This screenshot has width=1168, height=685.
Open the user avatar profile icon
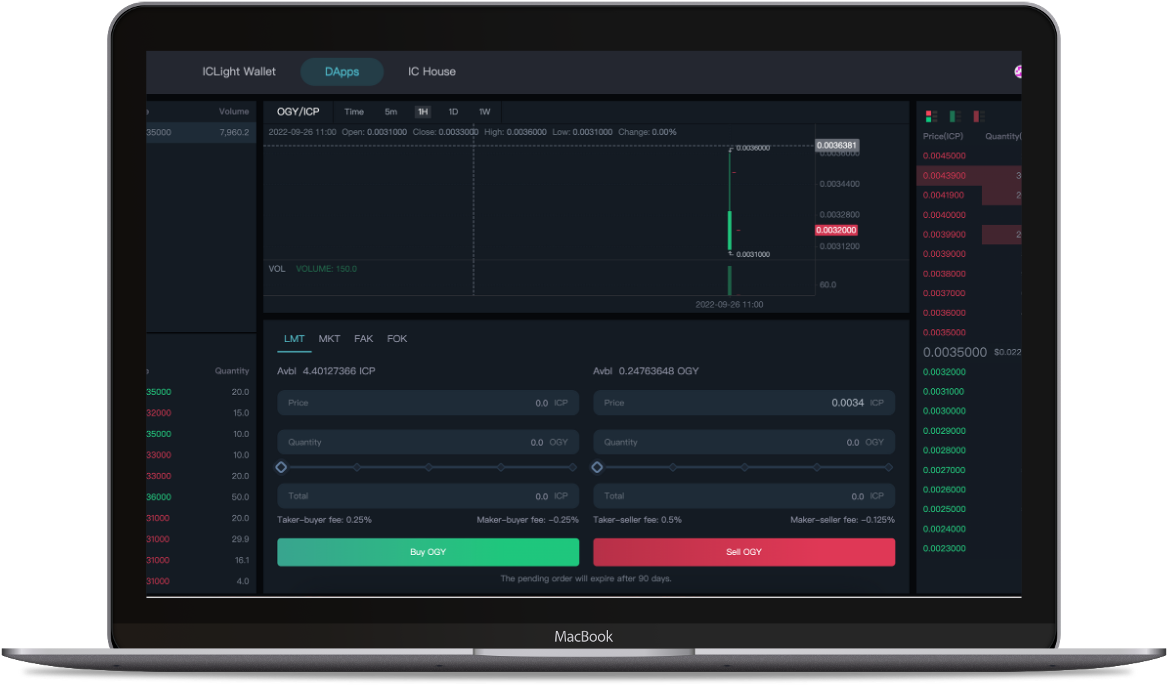click(1017, 72)
